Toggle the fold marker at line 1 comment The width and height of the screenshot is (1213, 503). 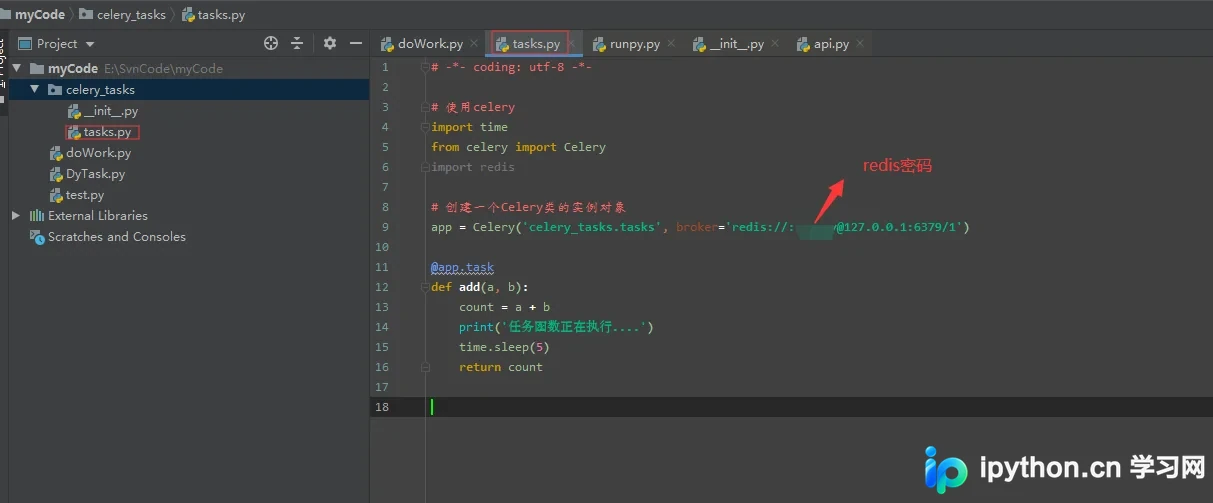[425, 67]
